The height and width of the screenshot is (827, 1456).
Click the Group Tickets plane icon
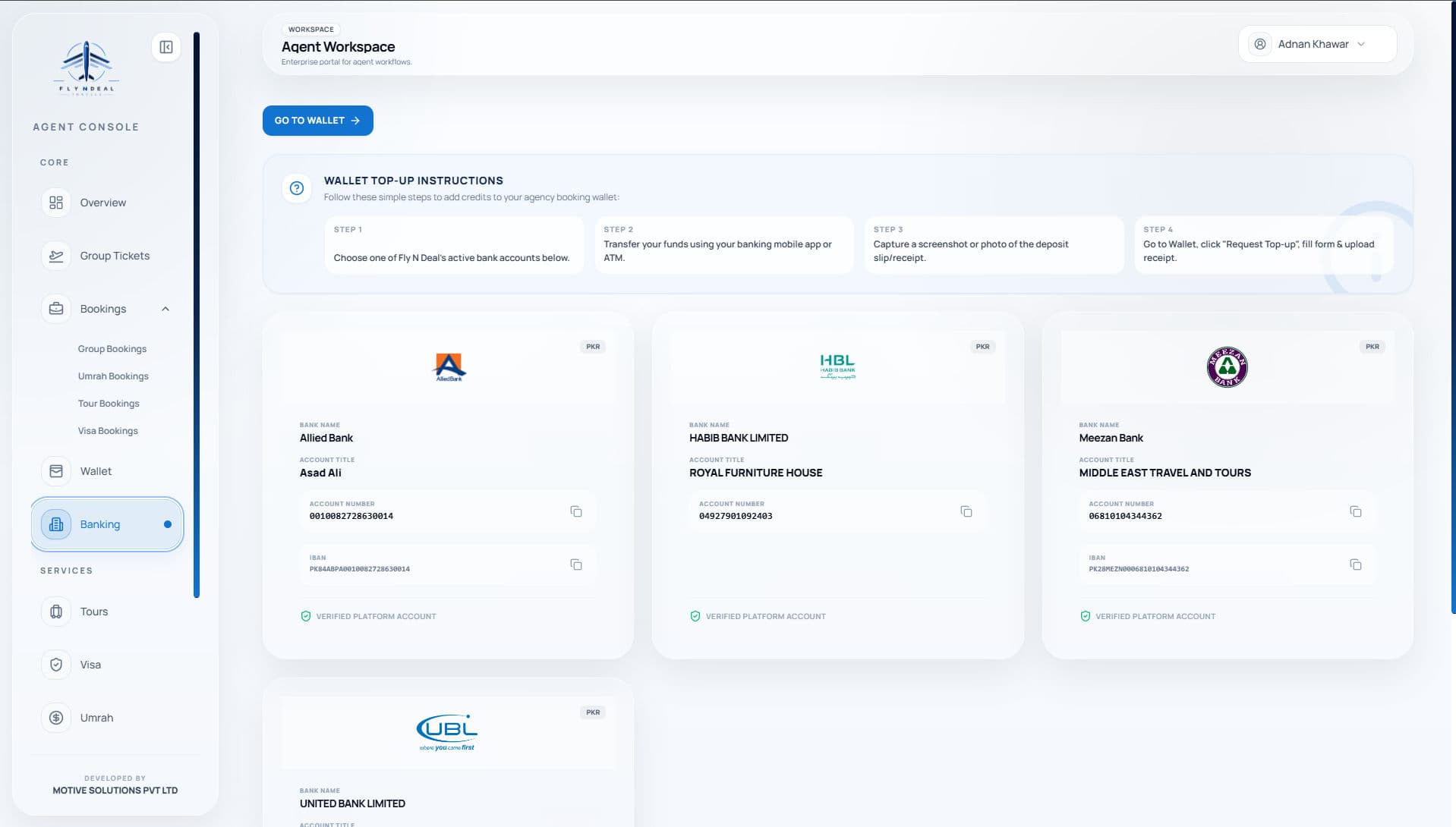click(x=56, y=256)
